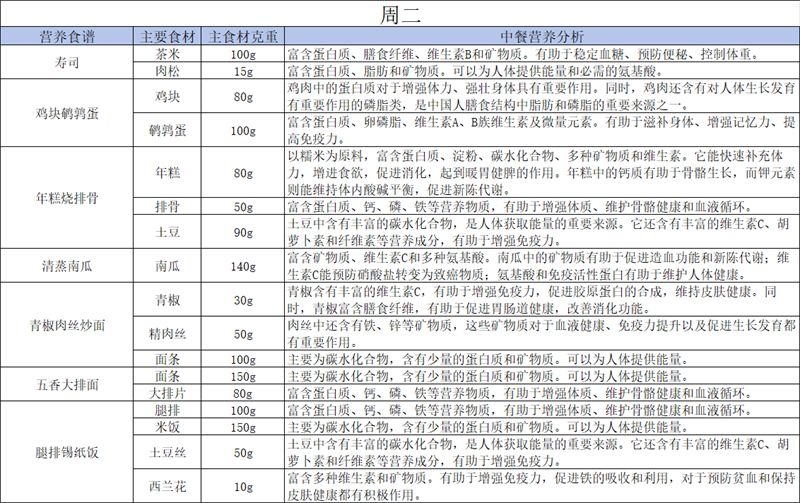Viewport: 800px width, 503px height.
Task: Select the 鸡块鹌鹑蛋 recipe cell
Action: pos(67,114)
